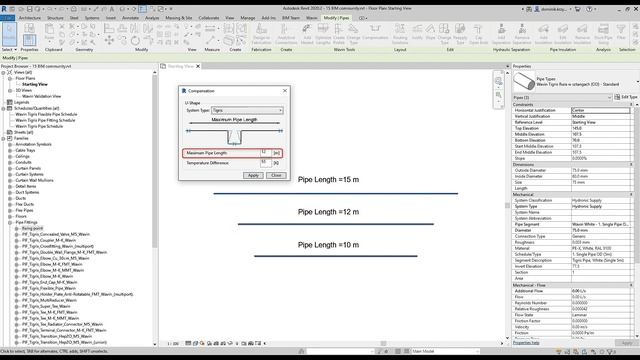Click the Justify layout icon
Viewport: 640px width, 360px height.
[x=417, y=32]
